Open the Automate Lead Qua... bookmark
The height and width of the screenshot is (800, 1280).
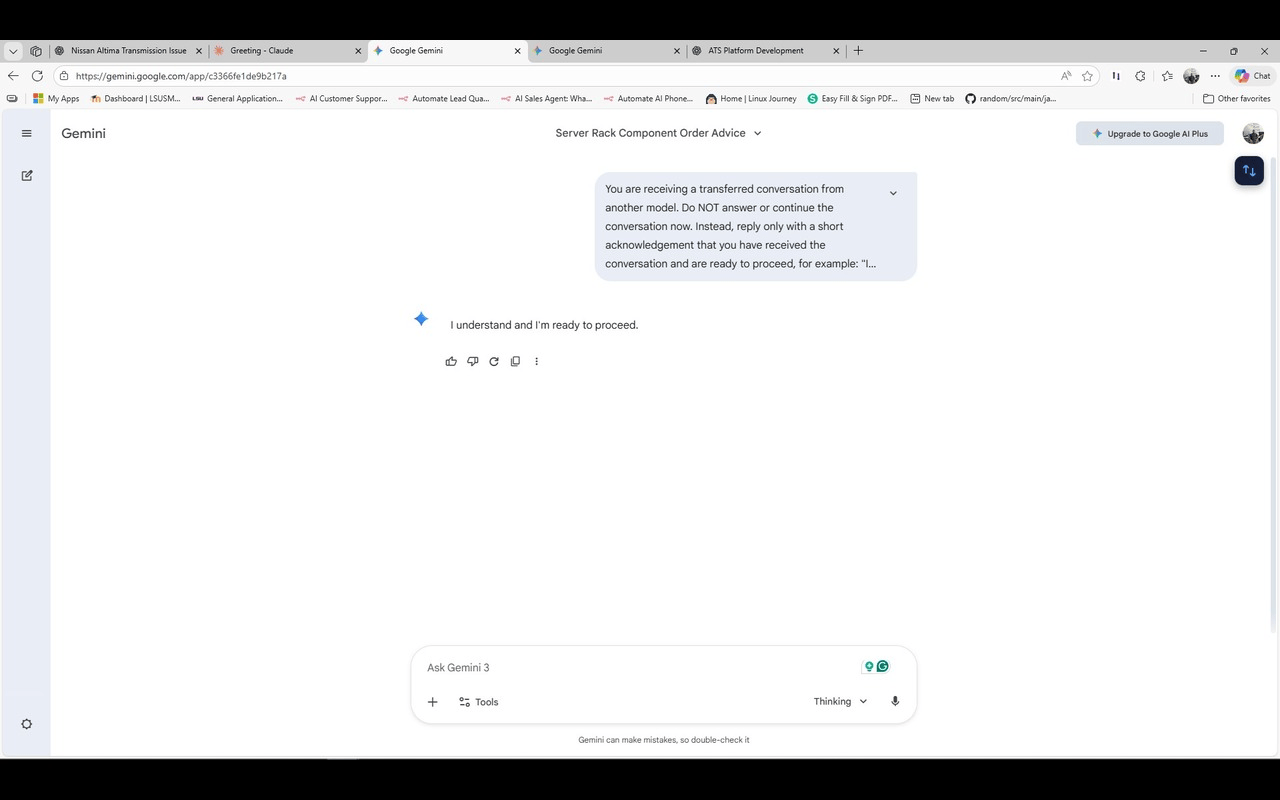443,99
